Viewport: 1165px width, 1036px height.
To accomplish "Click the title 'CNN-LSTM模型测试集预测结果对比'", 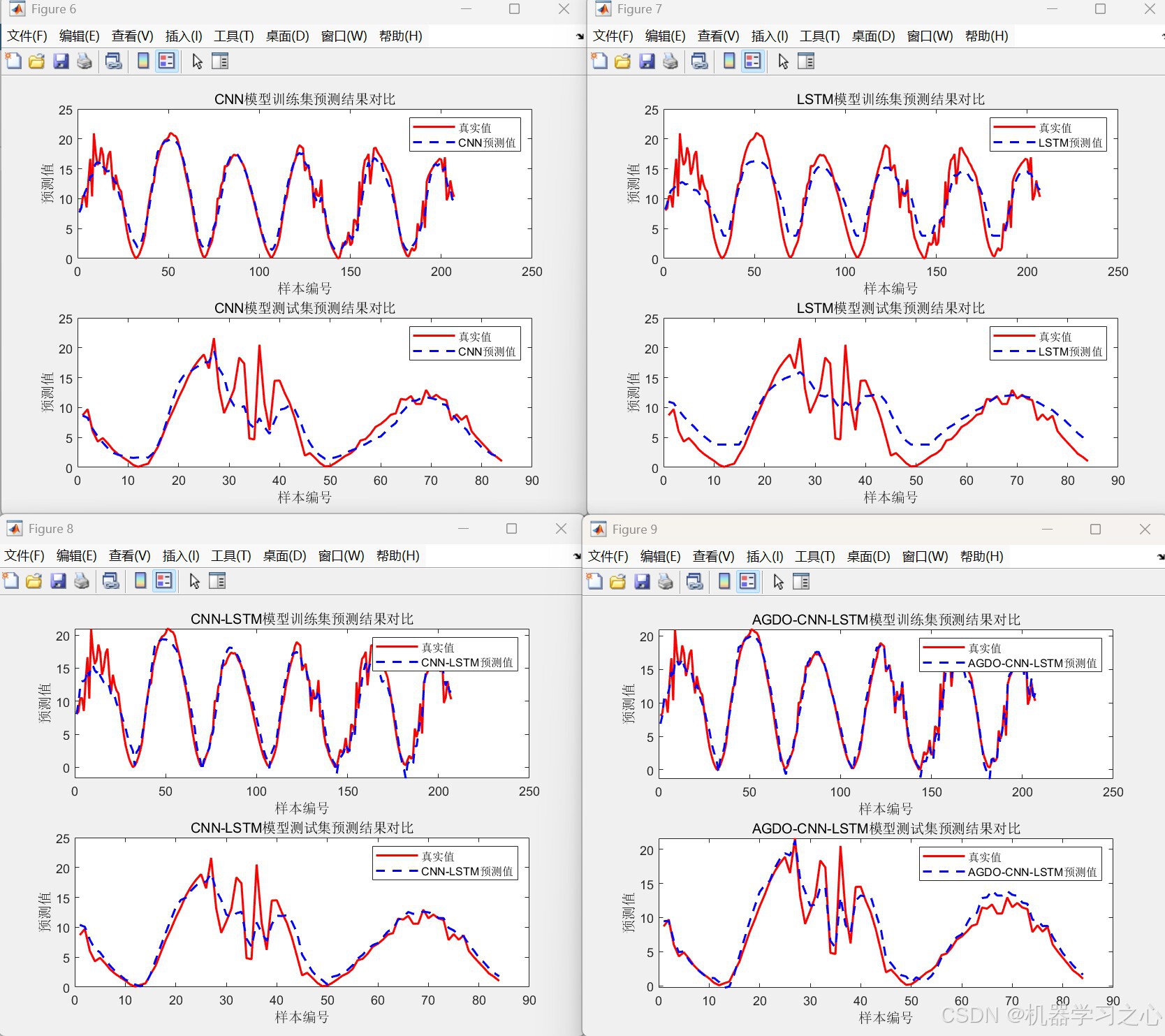I will [x=302, y=828].
